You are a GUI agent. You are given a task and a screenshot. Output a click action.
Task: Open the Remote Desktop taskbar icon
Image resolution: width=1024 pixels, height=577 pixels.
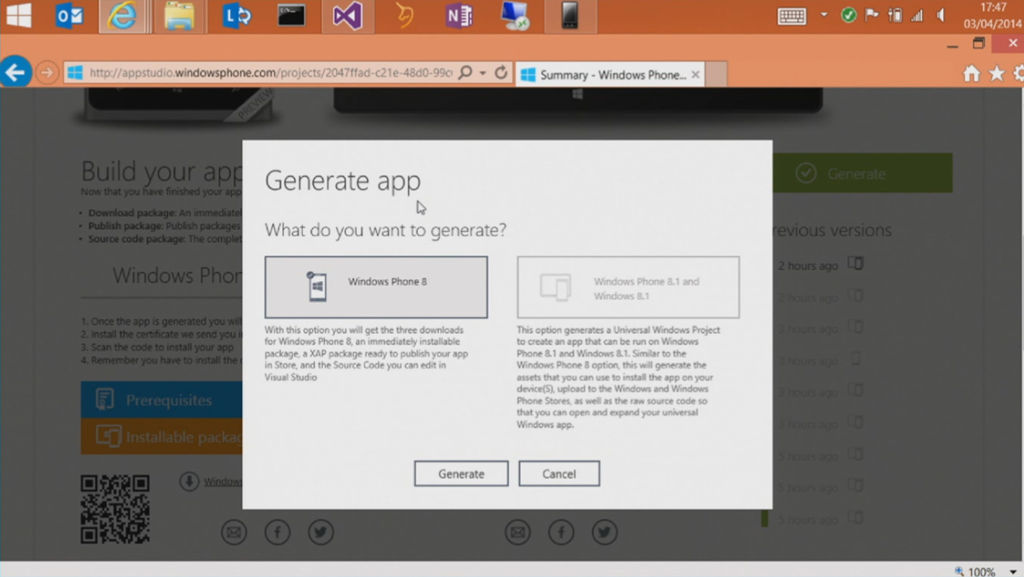(515, 16)
